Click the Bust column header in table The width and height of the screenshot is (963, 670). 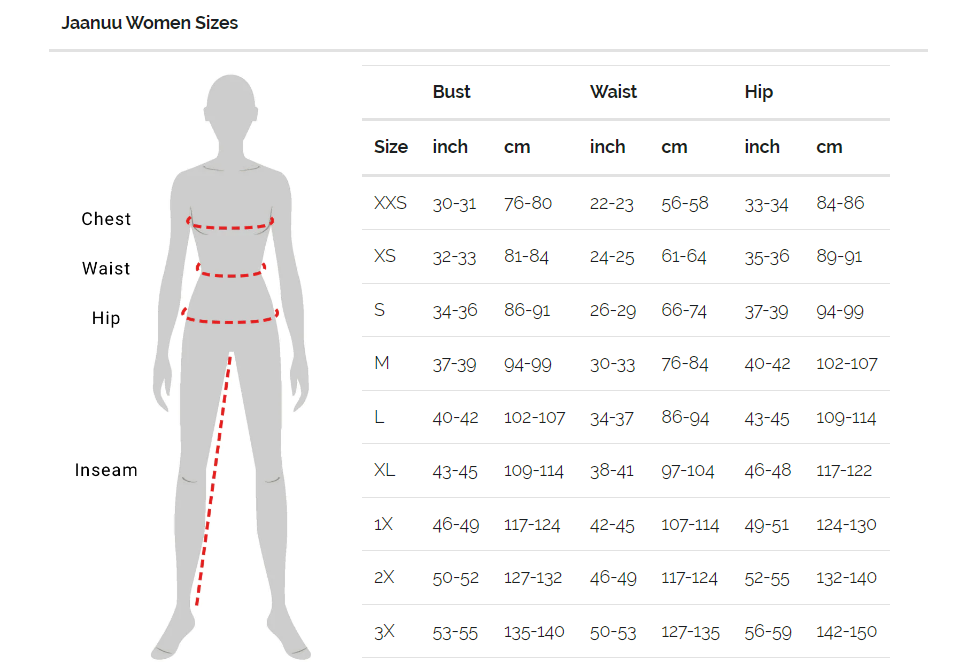click(x=451, y=92)
